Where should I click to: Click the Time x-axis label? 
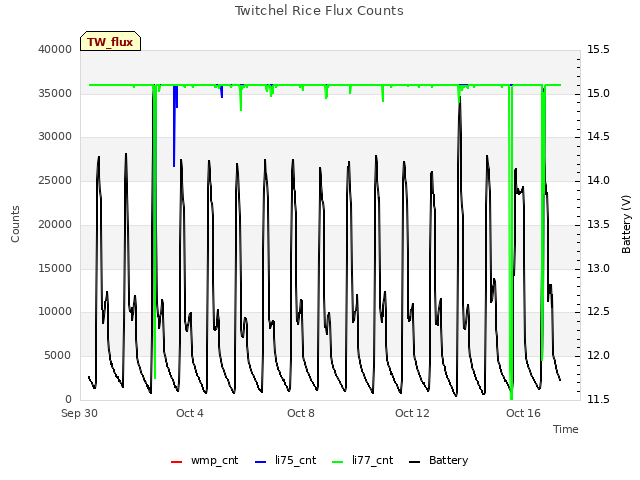click(x=566, y=429)
